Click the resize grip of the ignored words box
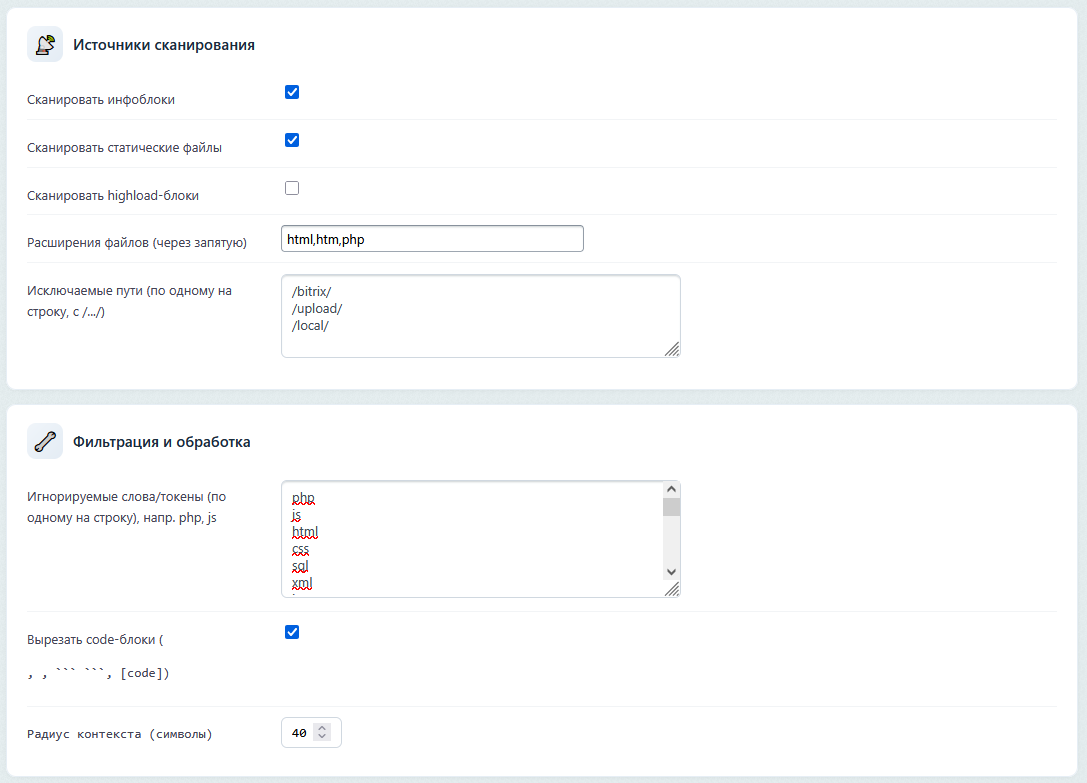Image resolution: width=1087 pixels, height=783 pixels. pos(672,589)
